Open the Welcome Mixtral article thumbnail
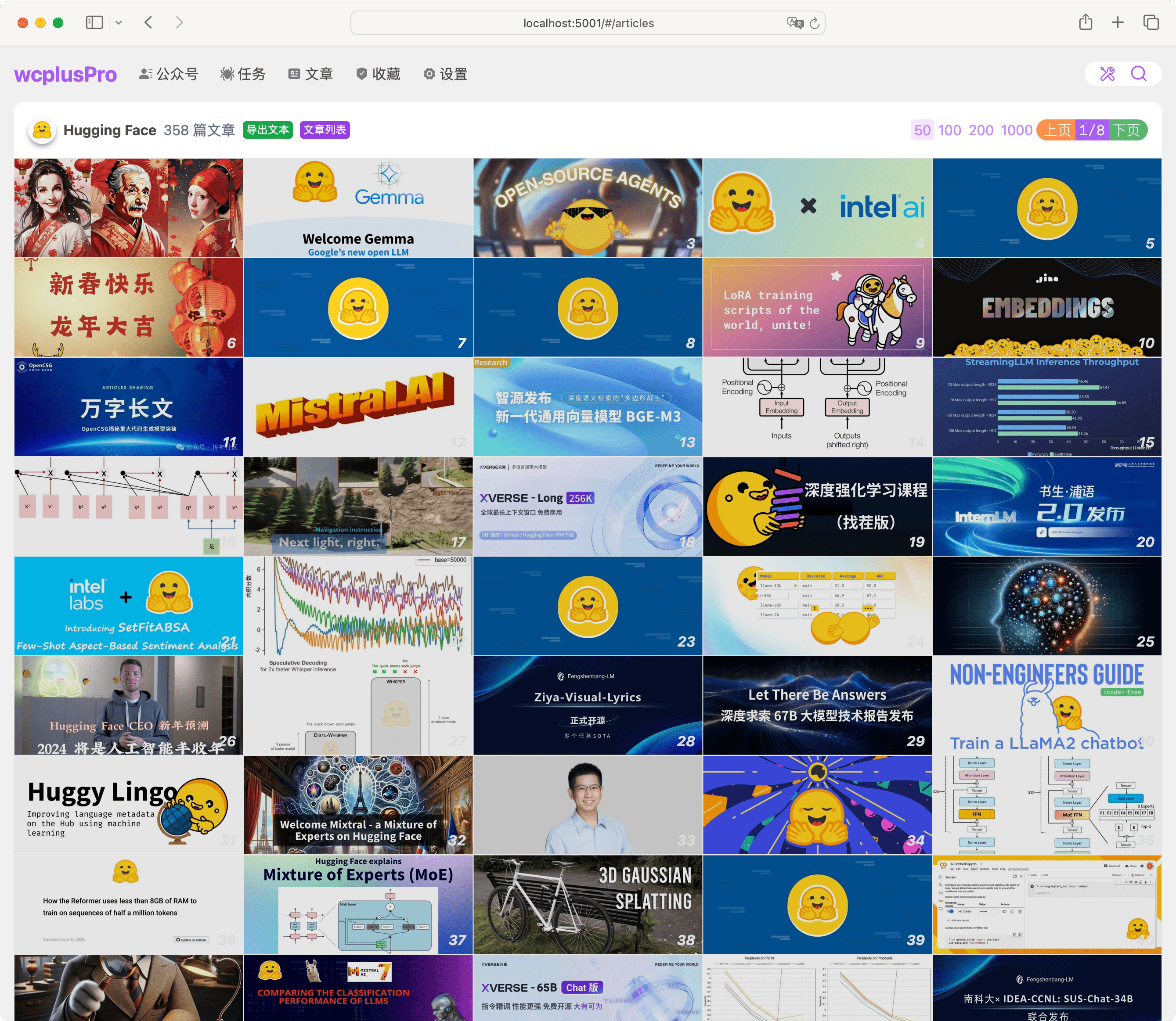 pos(358,805)
